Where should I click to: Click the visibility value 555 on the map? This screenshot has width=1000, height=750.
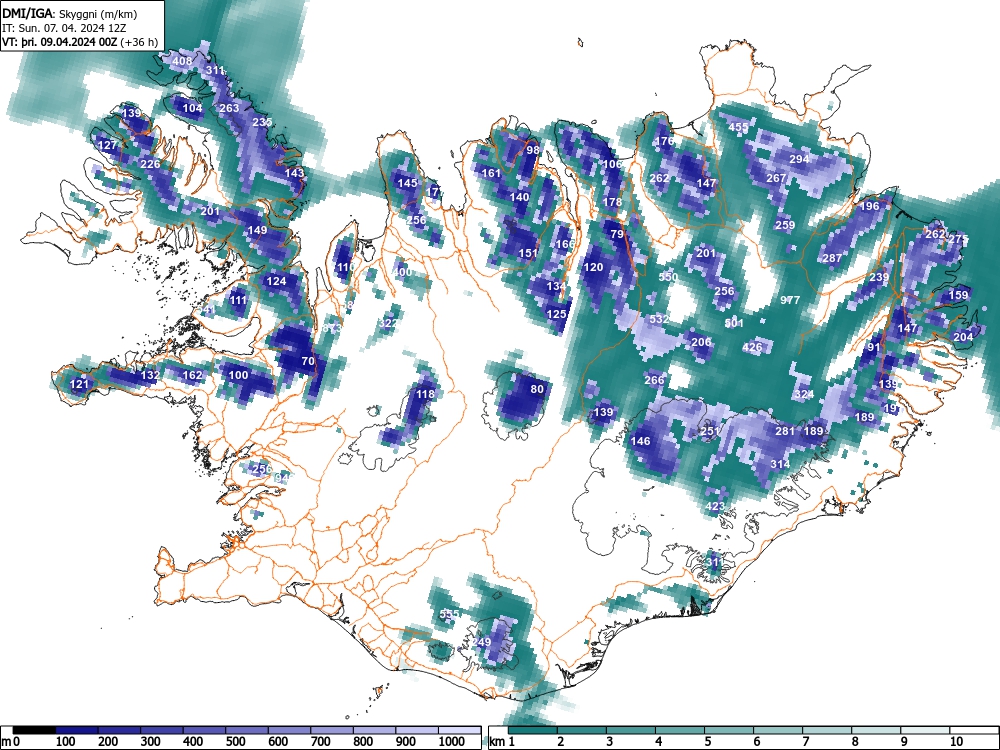pyautogui.click(x=449, y=614)
